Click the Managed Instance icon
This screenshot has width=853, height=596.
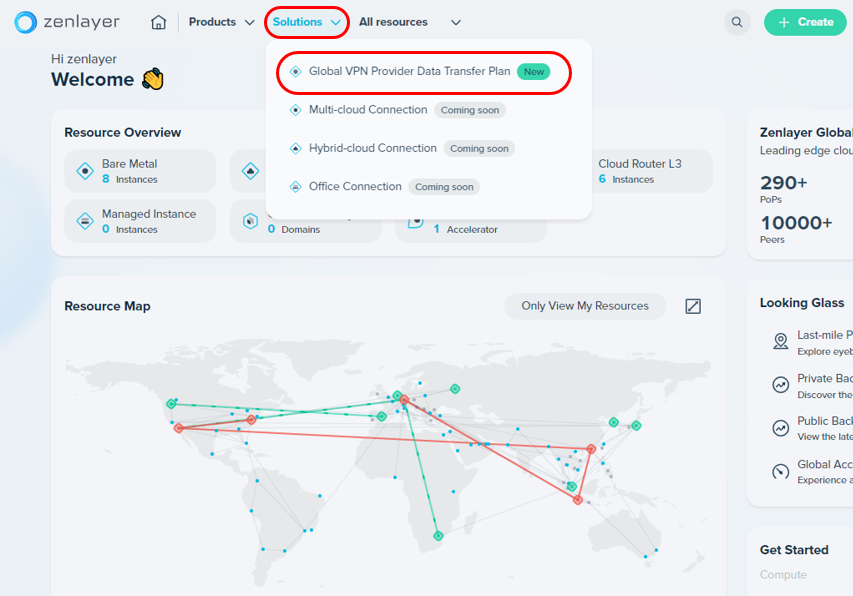(x=85, y=221)
